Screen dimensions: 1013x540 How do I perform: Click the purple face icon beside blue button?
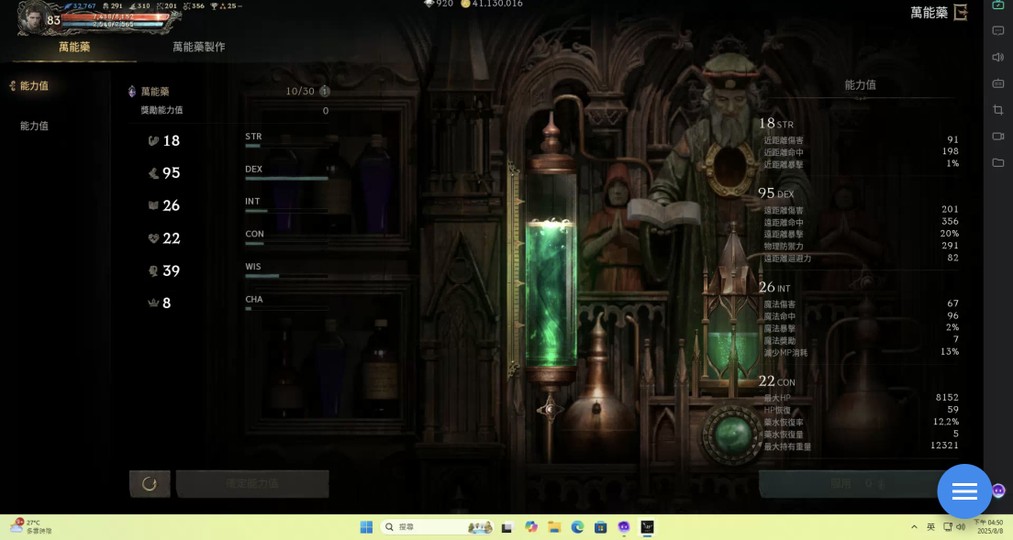[x=999, y=491]
